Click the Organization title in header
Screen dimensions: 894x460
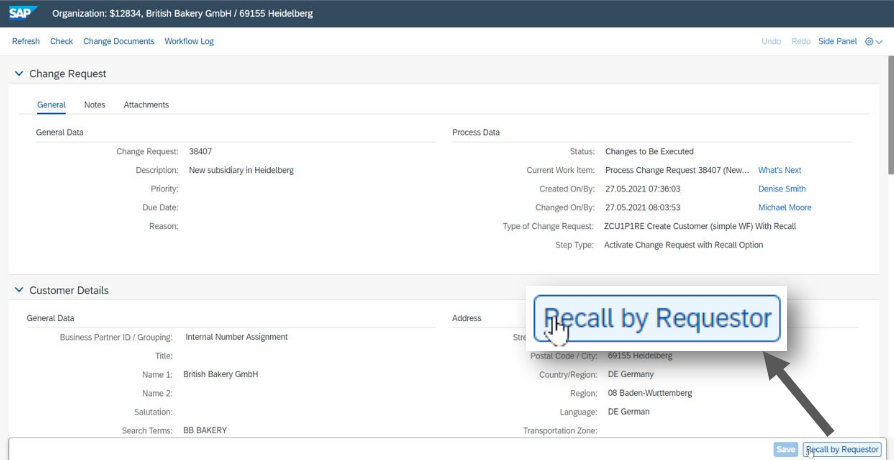(182, 13)
